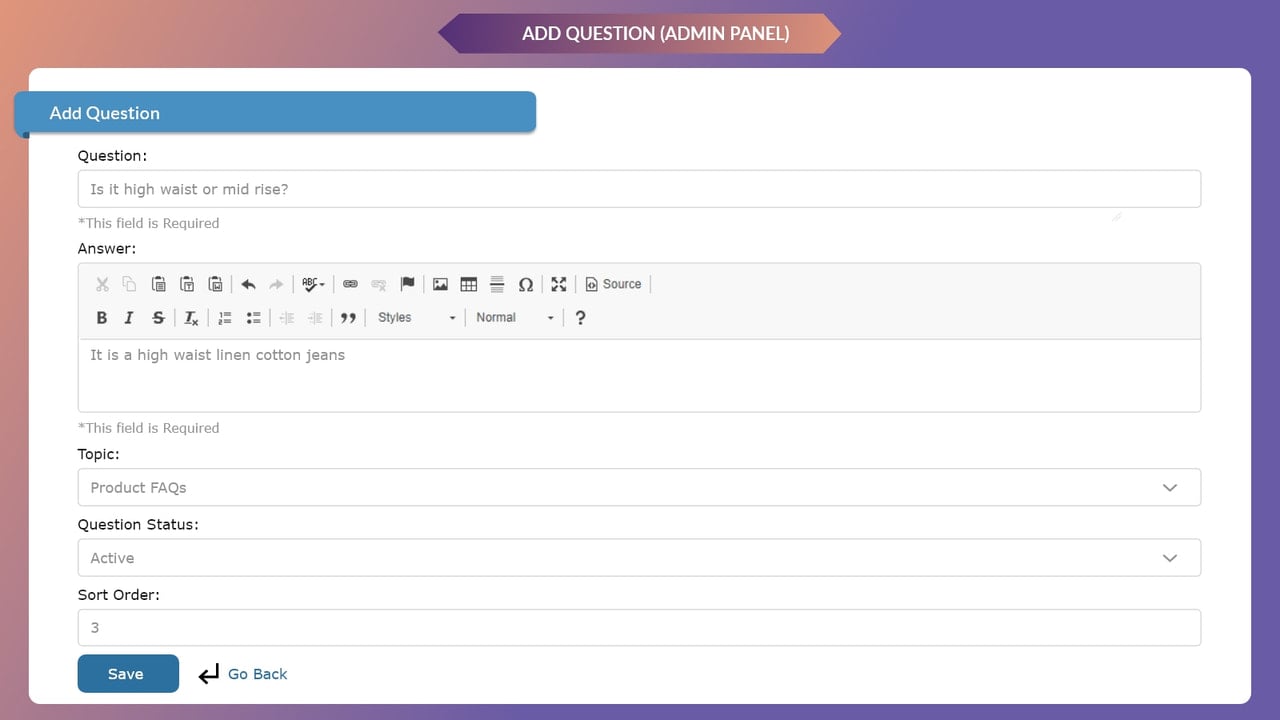Insert a numbered list

click(225, 317)
